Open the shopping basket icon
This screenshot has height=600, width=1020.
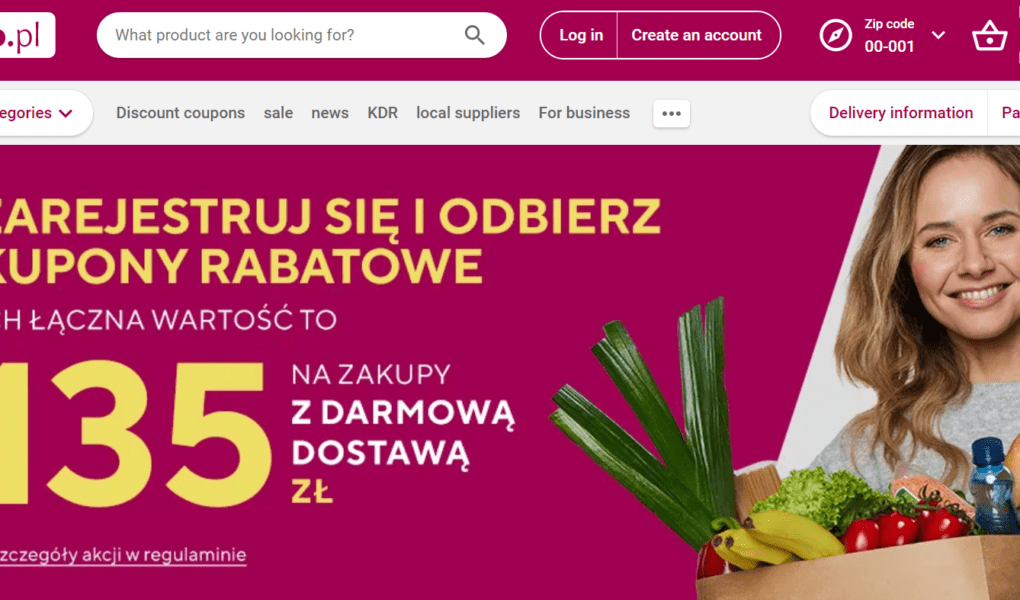[x=989, y=36]
